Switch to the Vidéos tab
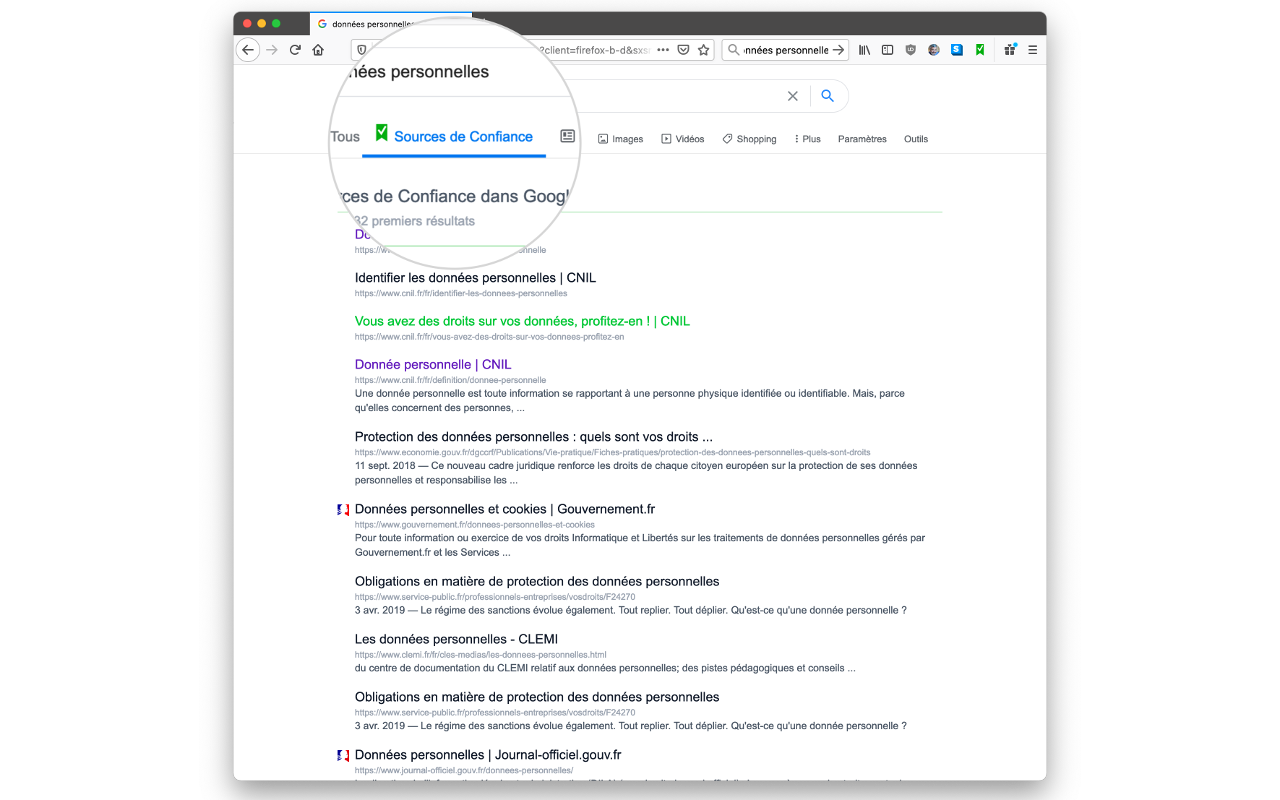Image resolution: width=1280 pixels, height=800 pixels. tap(683, 139)
